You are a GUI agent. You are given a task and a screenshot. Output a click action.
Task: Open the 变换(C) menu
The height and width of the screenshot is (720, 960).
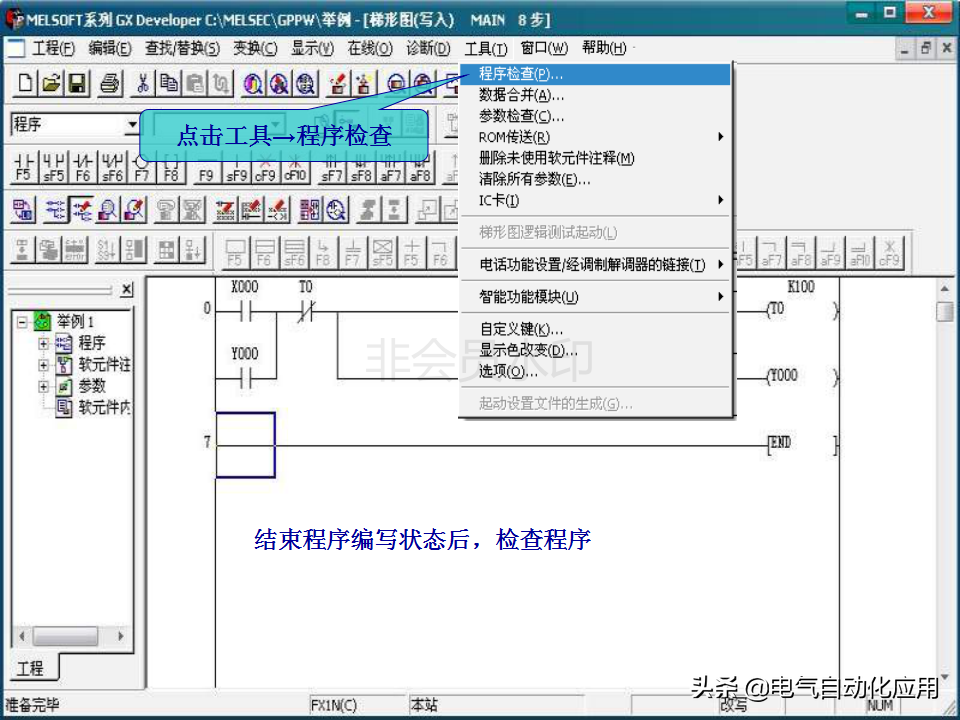(255, 48)
